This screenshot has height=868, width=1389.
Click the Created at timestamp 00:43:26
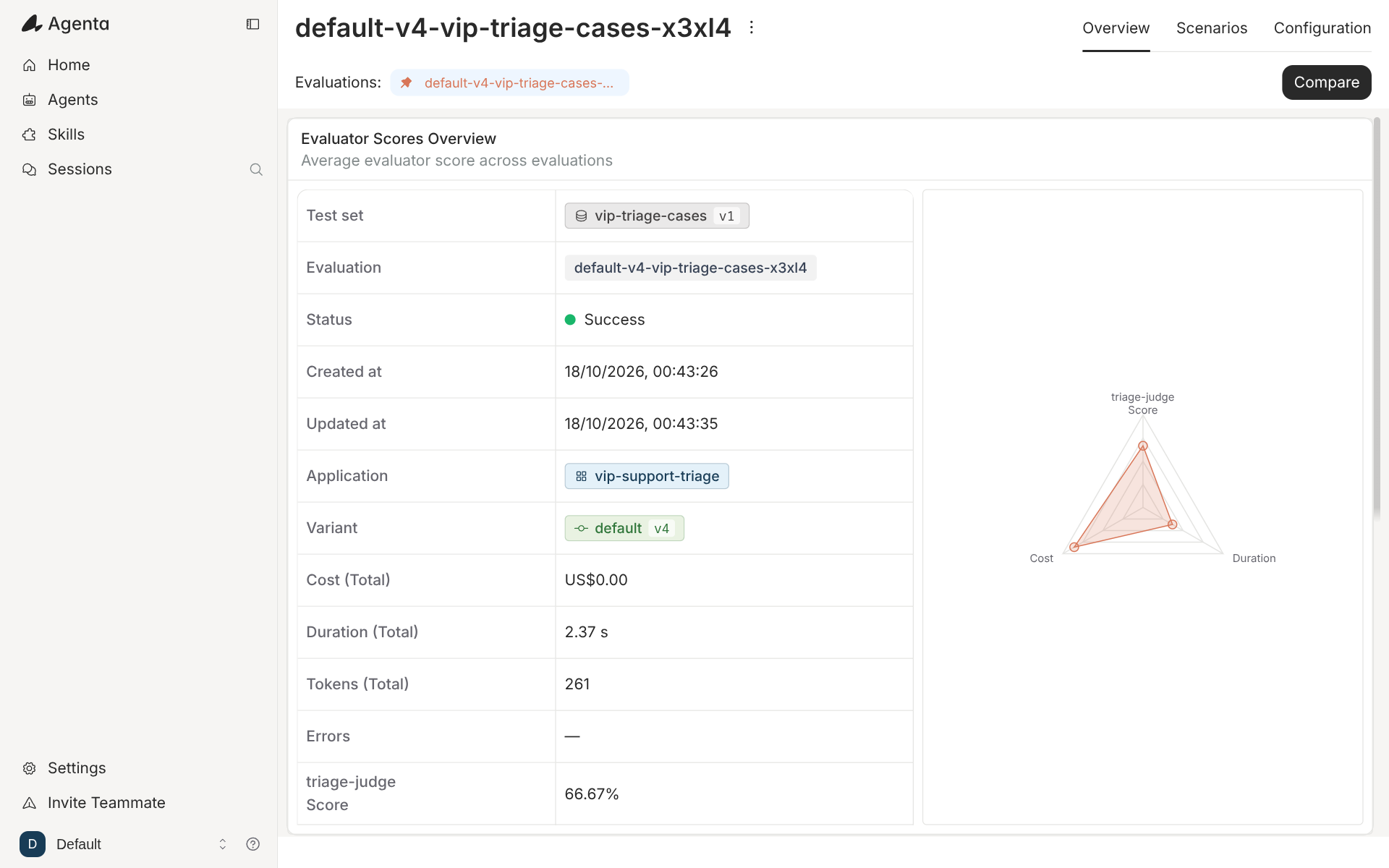click(x=641, y=372)
